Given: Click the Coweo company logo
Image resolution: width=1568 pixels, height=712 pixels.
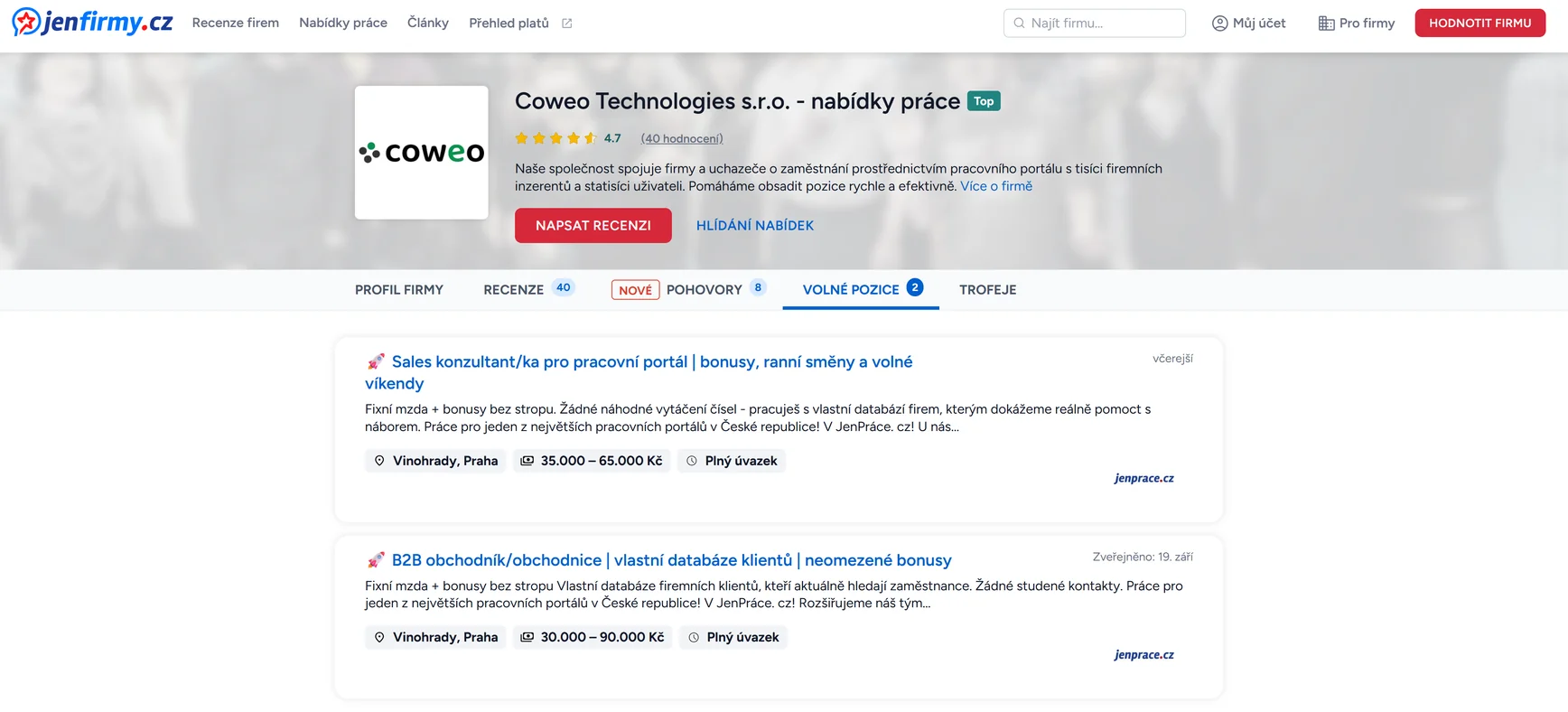Looking at the screenshot, I should pyautogui.click(x=422, y=153).
